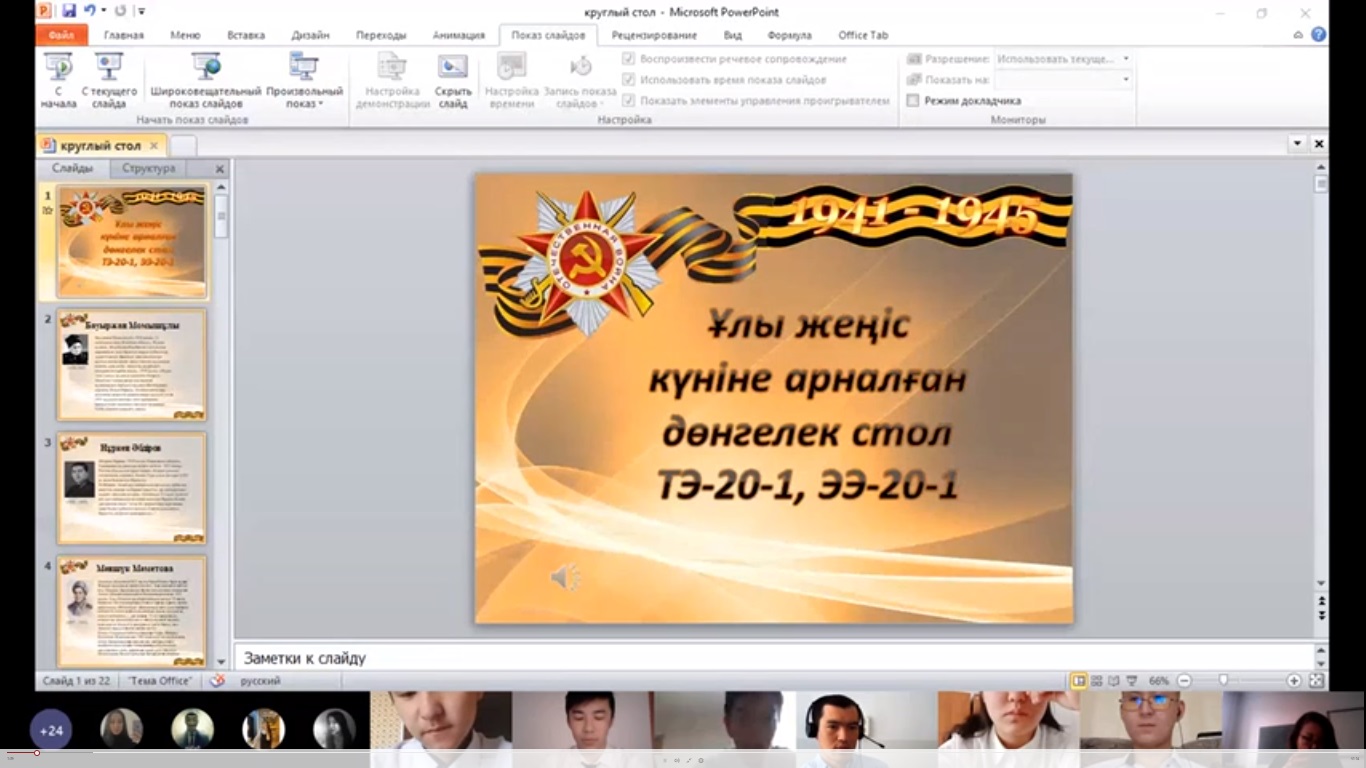Screen dimensions: 1366x768
Task: Click the Repeat icon in quick access toolbar
Action: [121, 11]
